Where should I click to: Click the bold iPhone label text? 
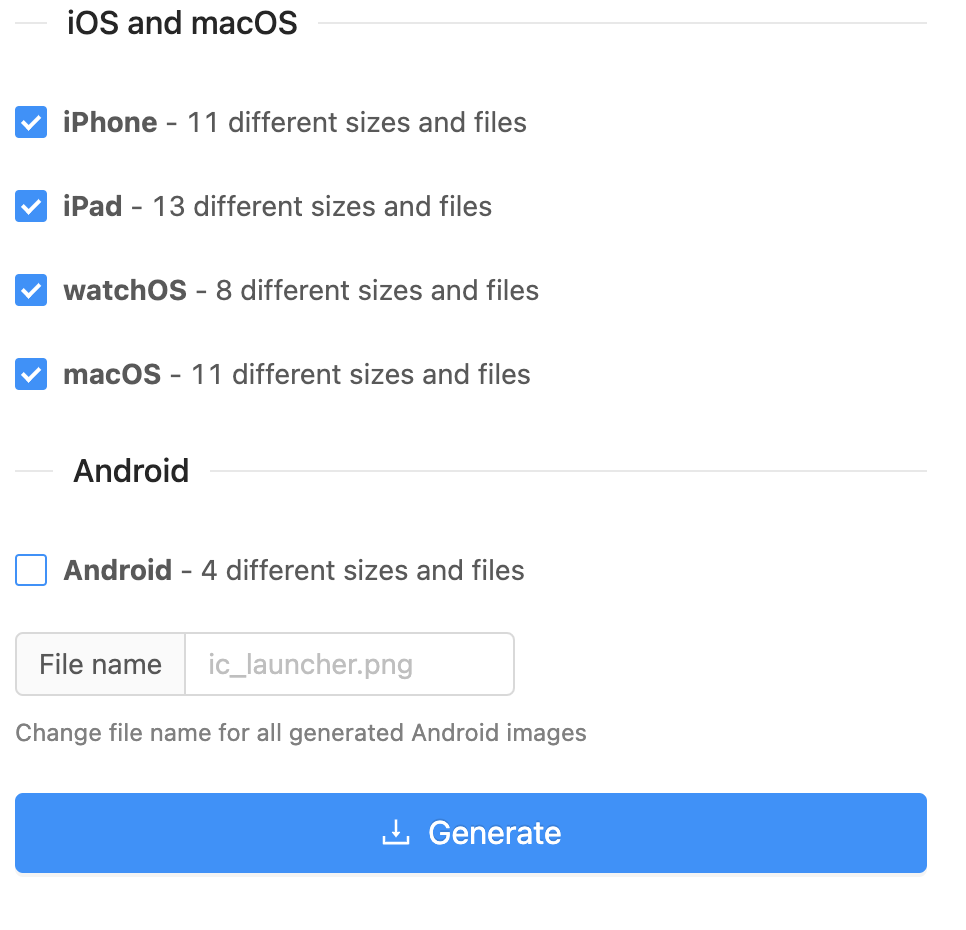click(110, 122)
